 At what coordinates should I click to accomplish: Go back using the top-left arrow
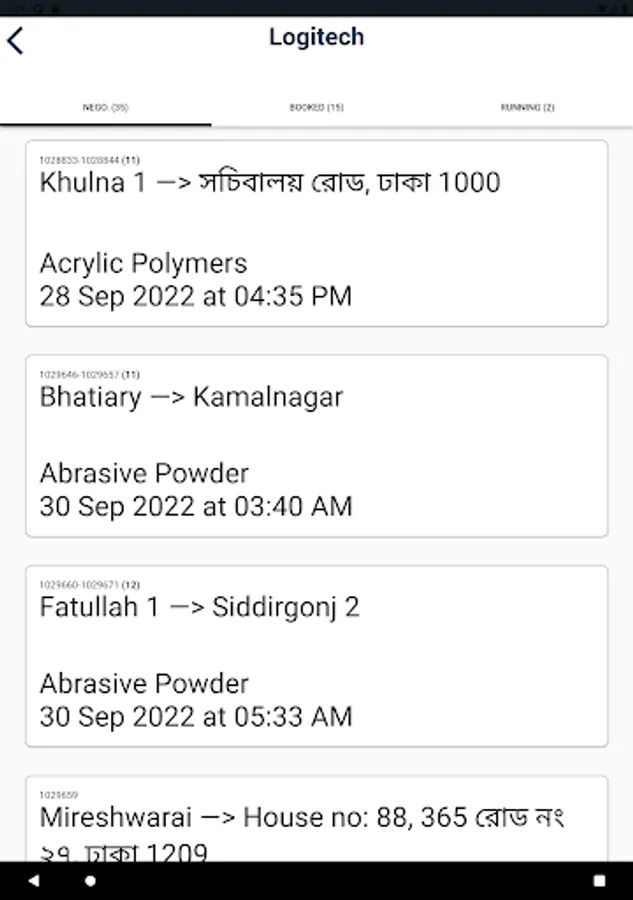point(15,41)
